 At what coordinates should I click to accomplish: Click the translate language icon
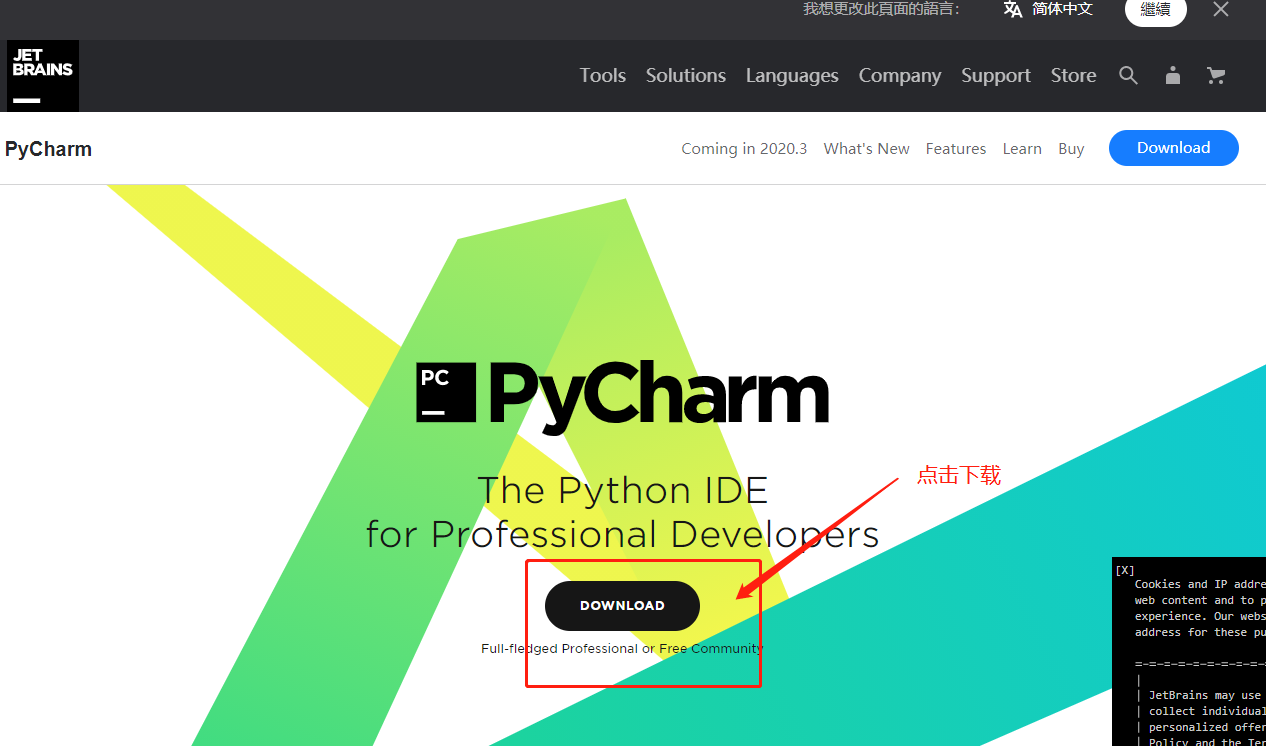click(1013, 9)
